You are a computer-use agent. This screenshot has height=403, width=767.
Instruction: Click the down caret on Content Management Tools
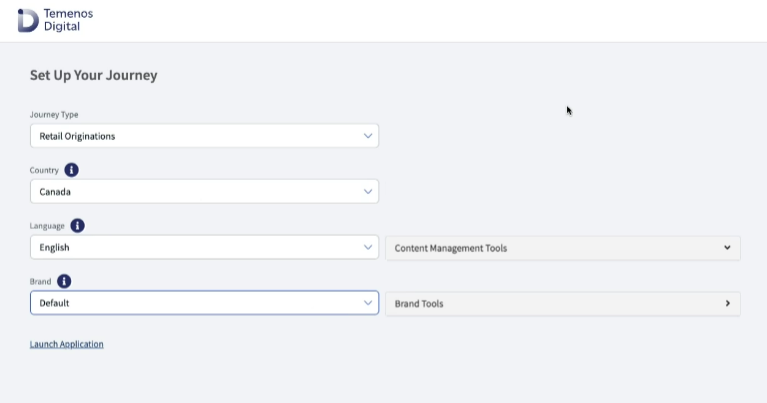727,248
